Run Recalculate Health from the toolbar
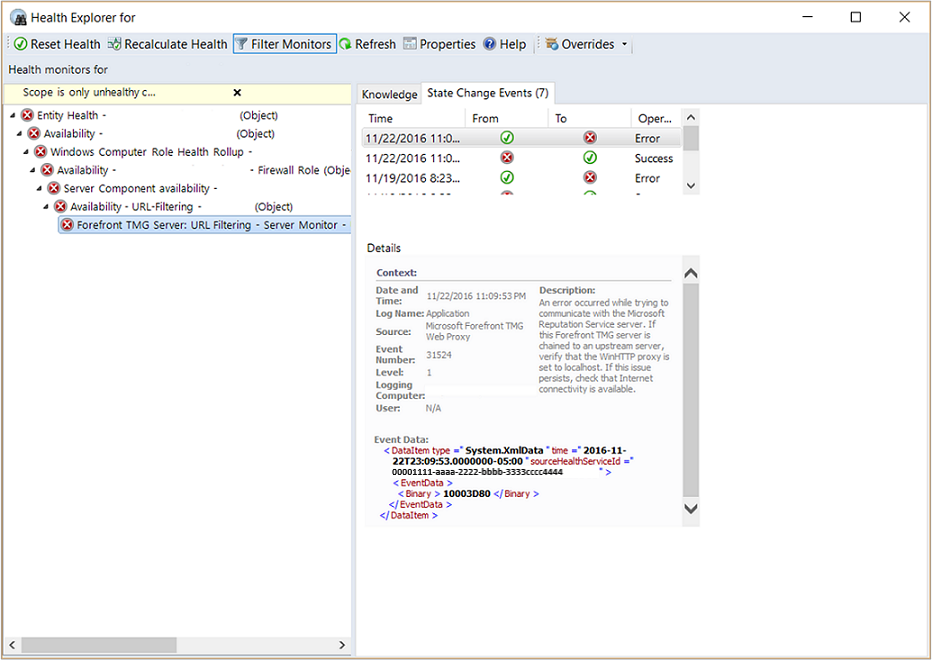The height and width of the screenshot is (660, 932). (x=168, y=44)
